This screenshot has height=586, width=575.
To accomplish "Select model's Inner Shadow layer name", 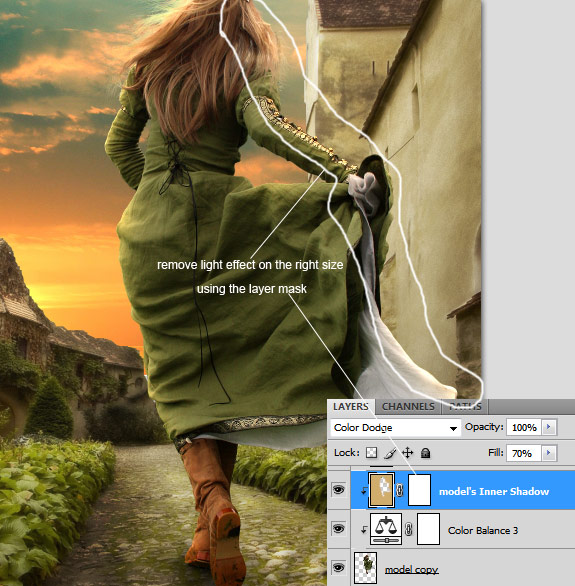I will coord(494,491).
